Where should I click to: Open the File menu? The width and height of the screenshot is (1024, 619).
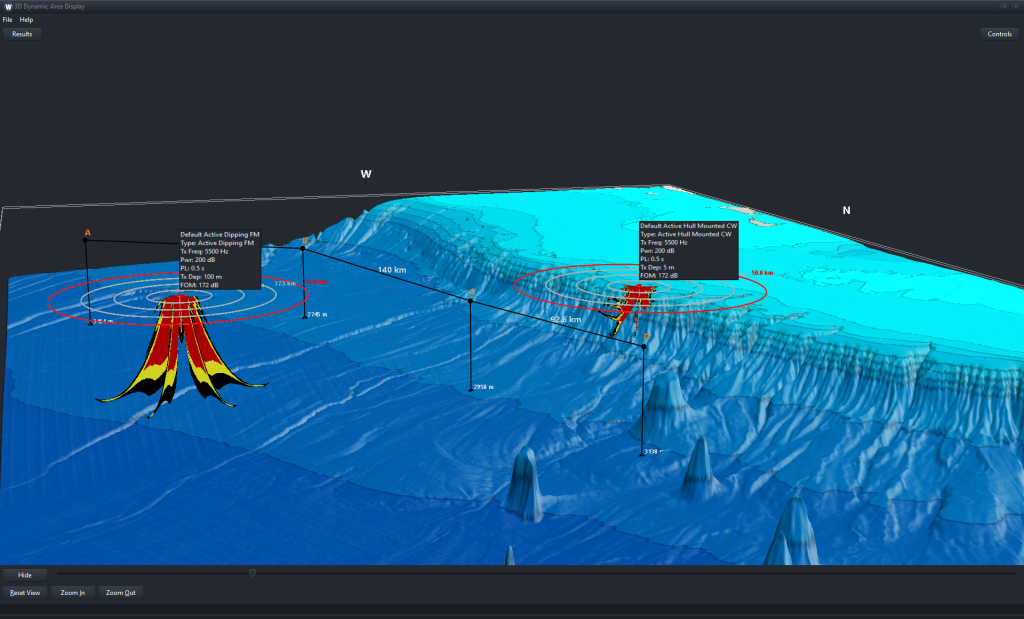7,19
